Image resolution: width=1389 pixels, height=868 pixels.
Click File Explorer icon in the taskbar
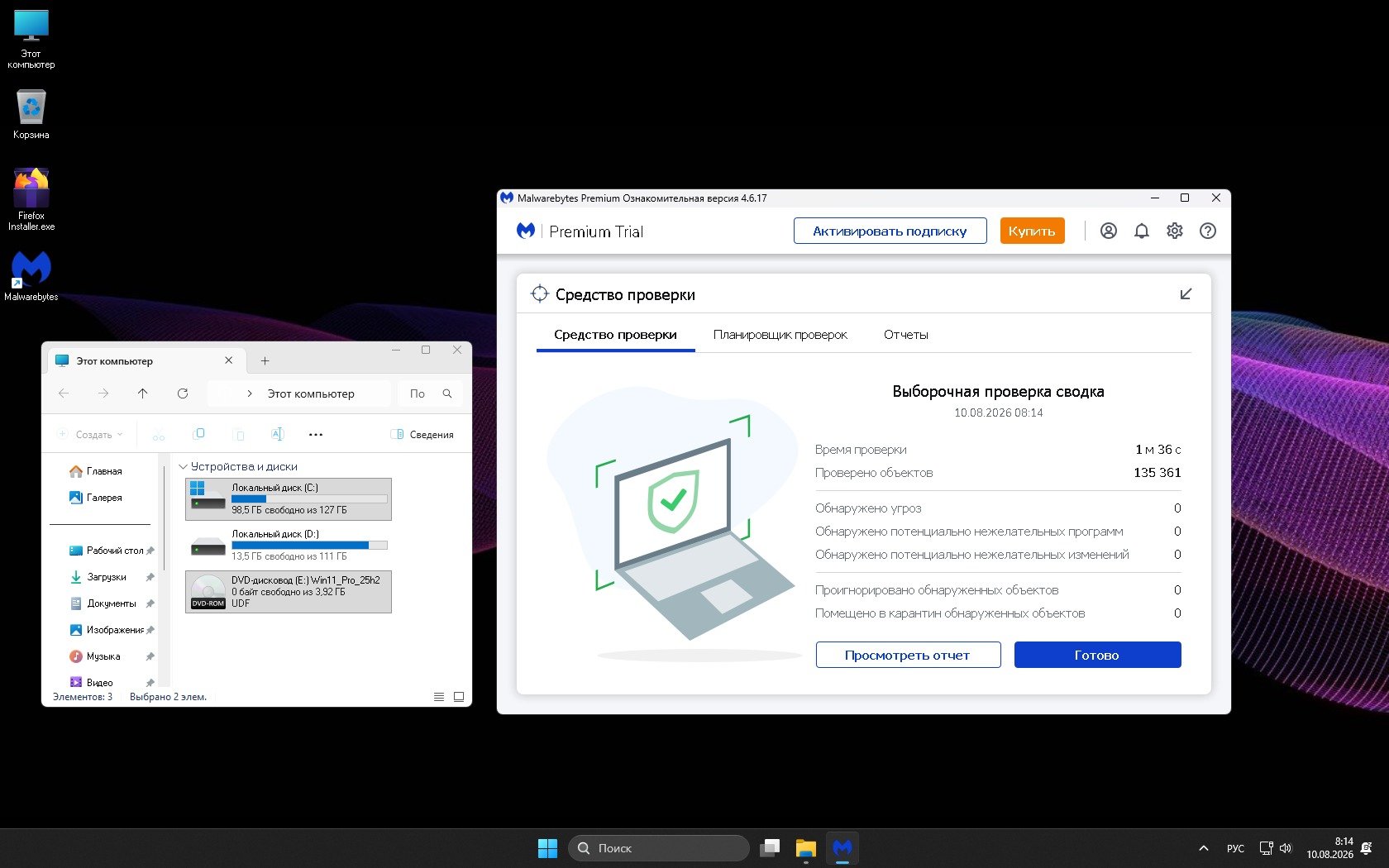point(806,848)
